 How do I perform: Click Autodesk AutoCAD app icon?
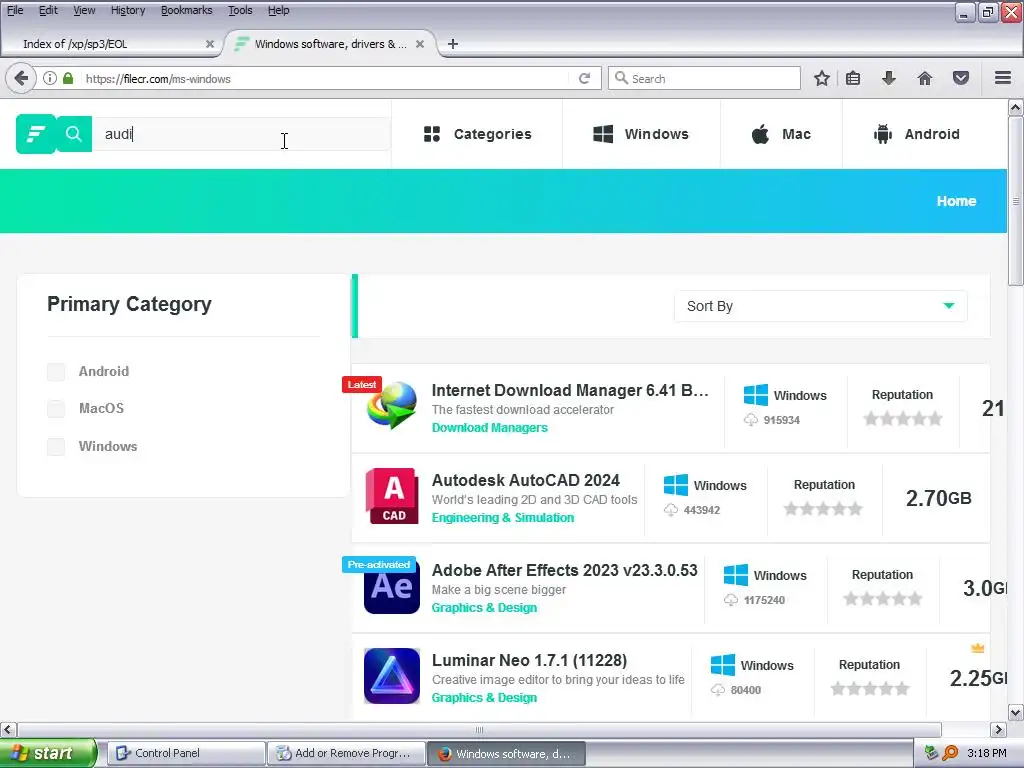[x=392, y=496]
